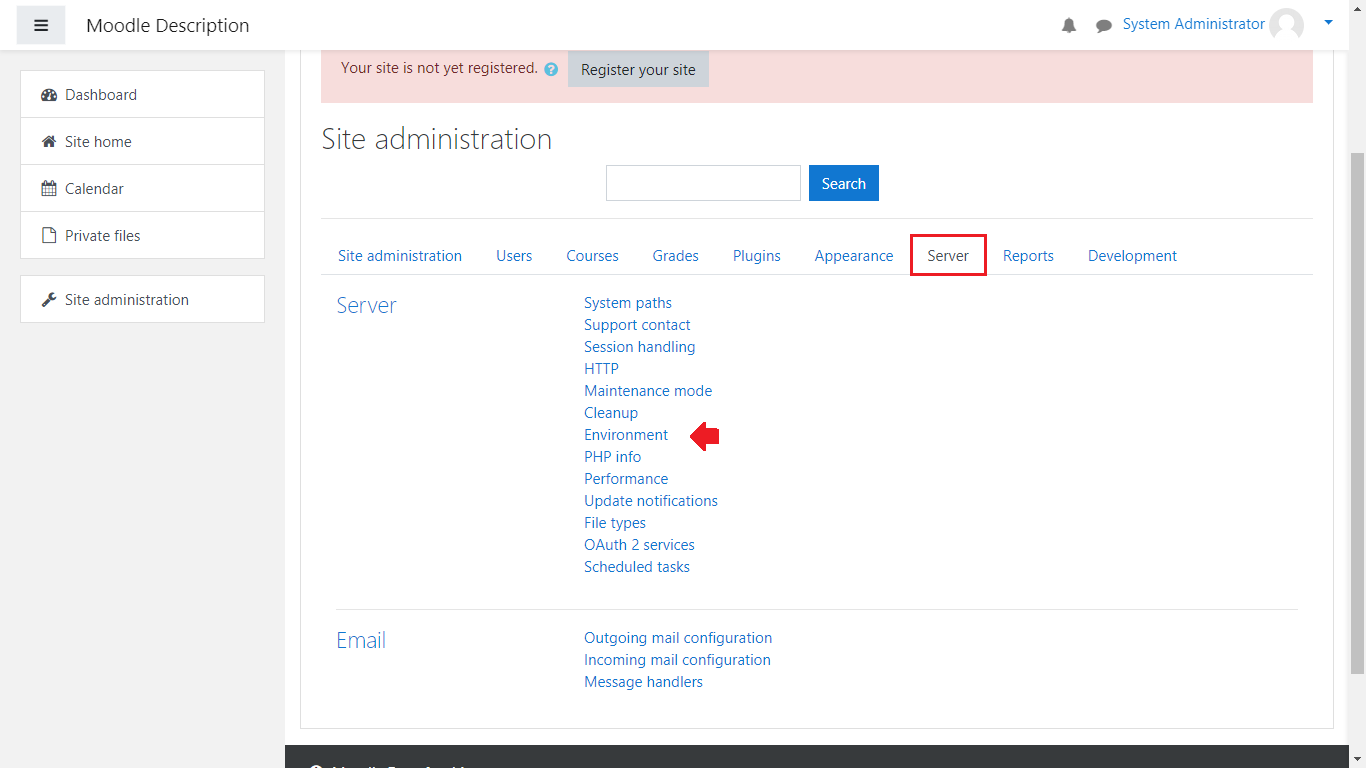Screen dimensions: 1366x768
Task: Open the Scheduled tasks link
Action: click(637, 567)
